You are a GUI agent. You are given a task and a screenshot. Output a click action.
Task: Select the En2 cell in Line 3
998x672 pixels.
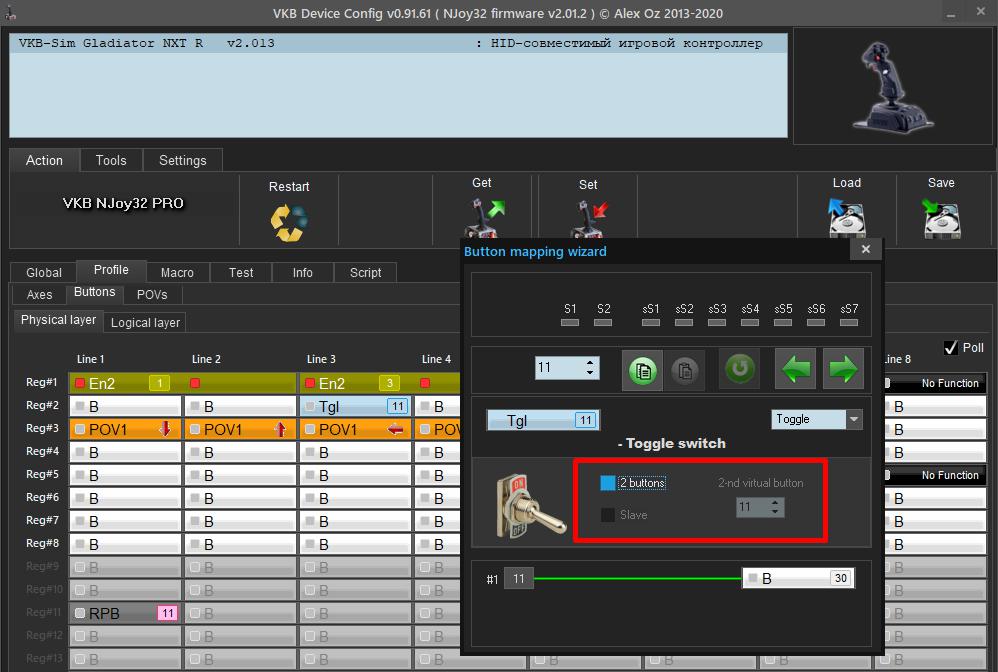pos(356,383)
